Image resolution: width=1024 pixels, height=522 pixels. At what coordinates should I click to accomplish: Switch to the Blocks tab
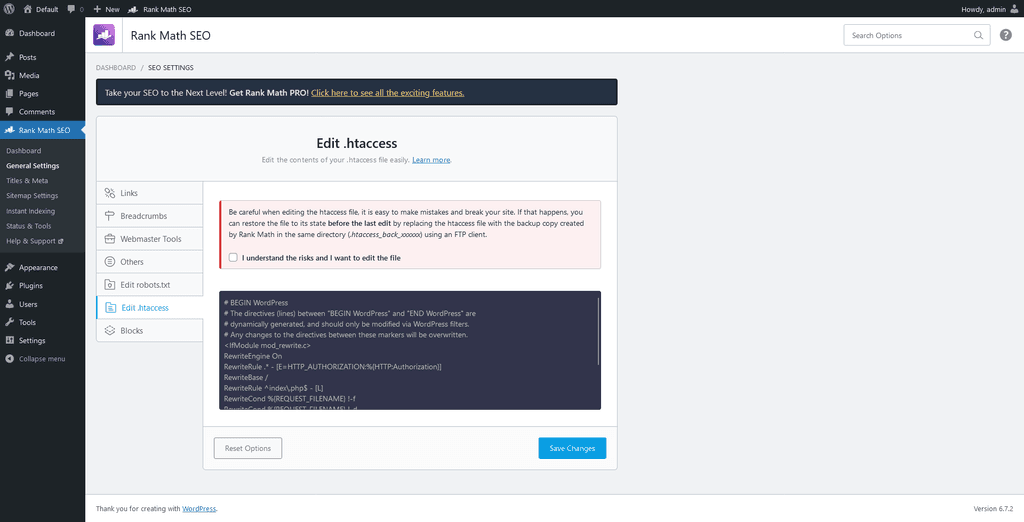pyautogui.click(x=150, y=331)
